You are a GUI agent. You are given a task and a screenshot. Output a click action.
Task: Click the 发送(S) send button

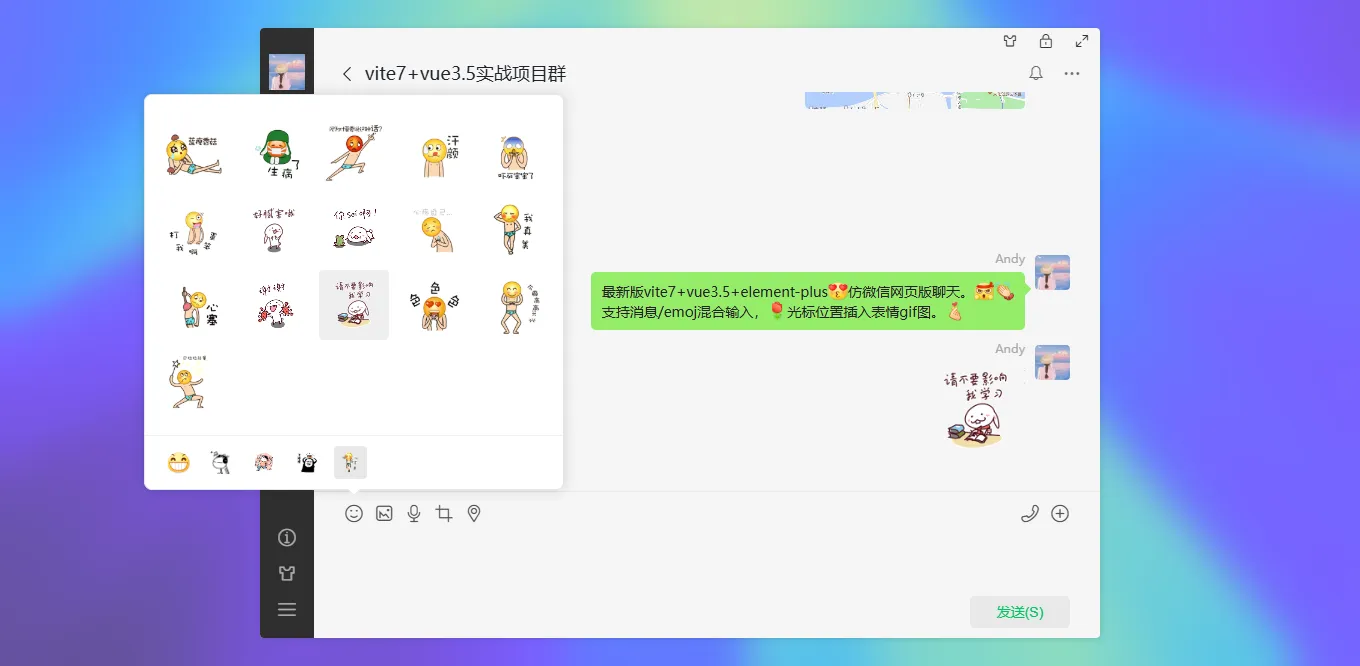1020,612
